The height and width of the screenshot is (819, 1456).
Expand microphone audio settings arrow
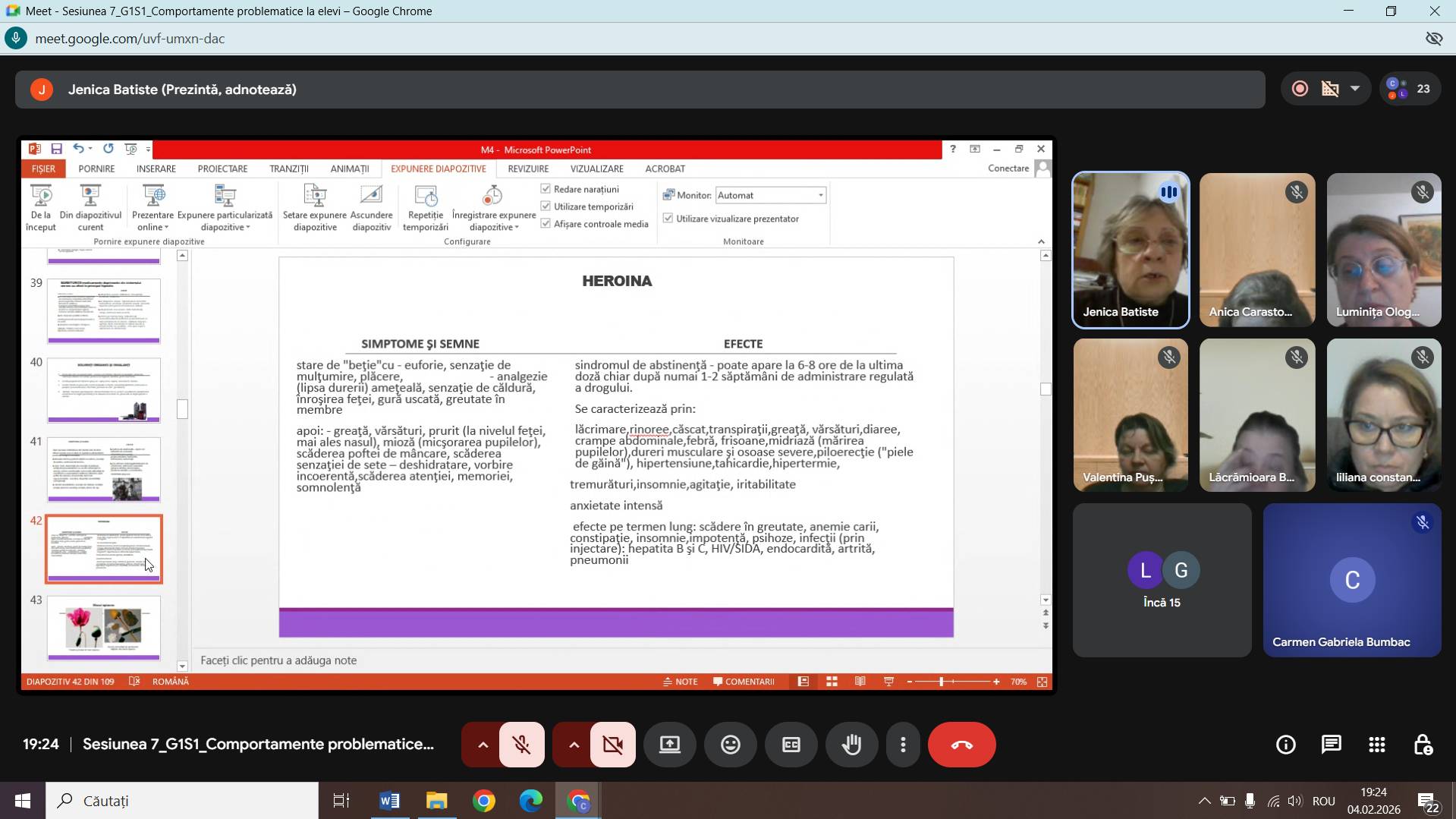click(483, 745)
